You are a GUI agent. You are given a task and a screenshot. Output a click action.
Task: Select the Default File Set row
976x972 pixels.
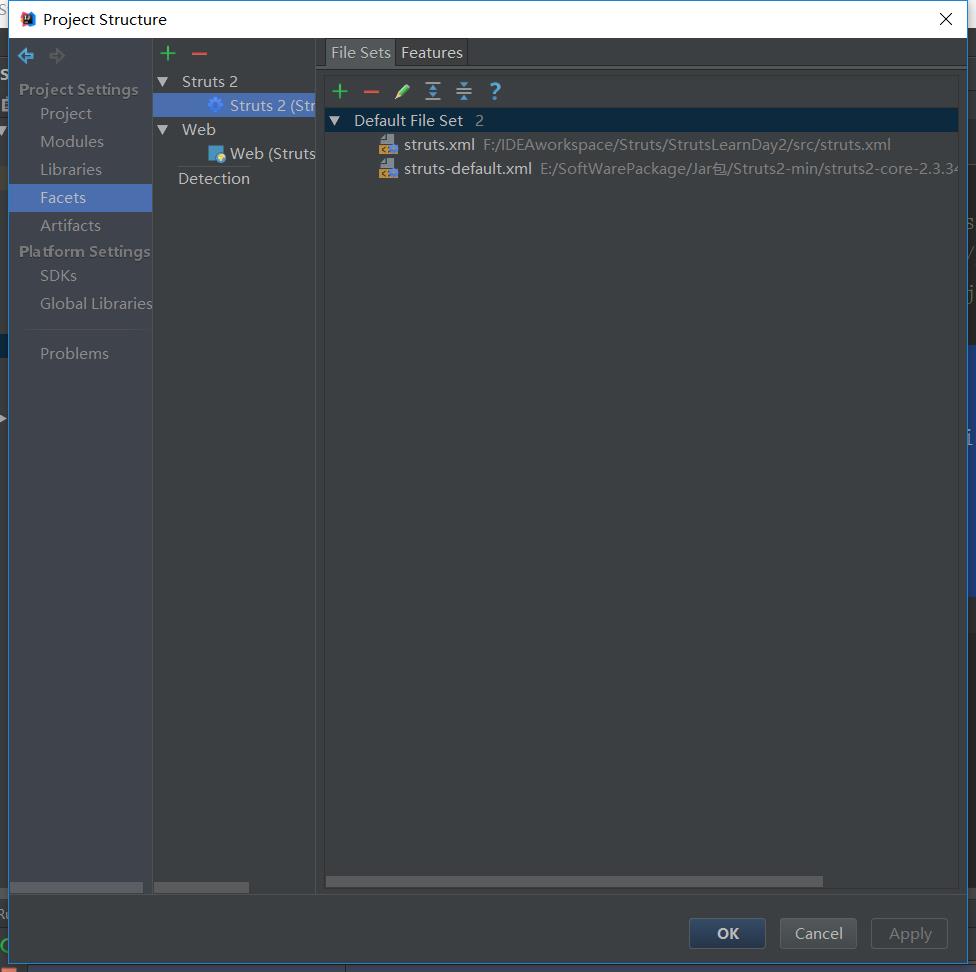pos(641,120)
